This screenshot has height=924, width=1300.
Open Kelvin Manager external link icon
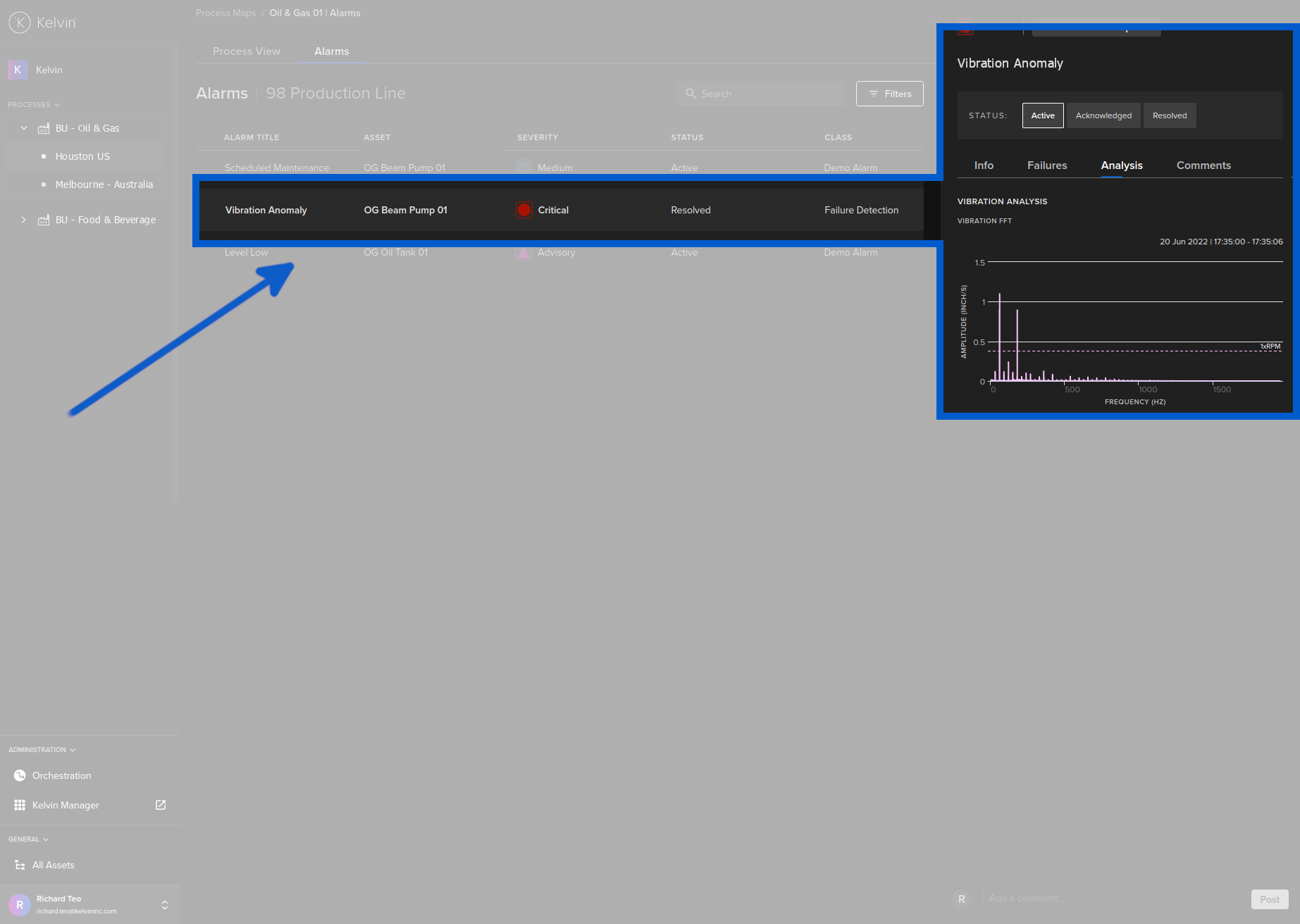pos(161,804)
